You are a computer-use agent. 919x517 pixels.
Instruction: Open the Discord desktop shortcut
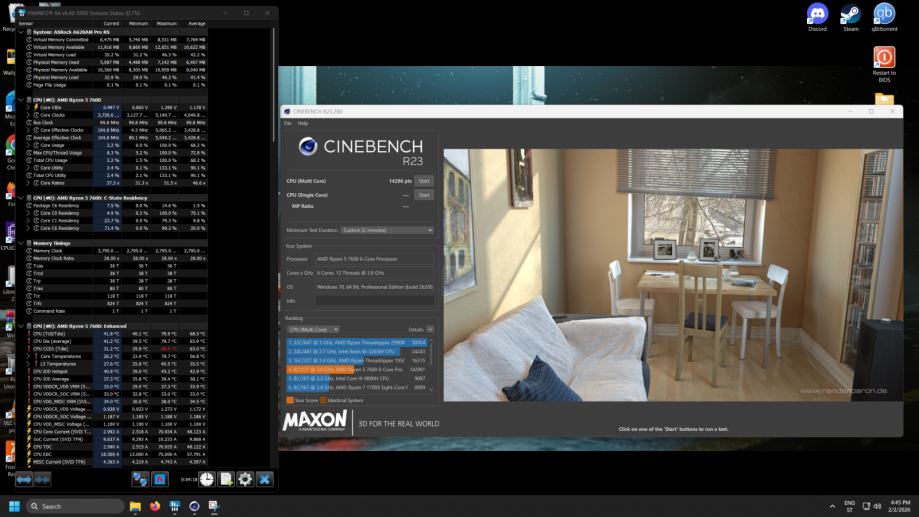click(817, 18)
